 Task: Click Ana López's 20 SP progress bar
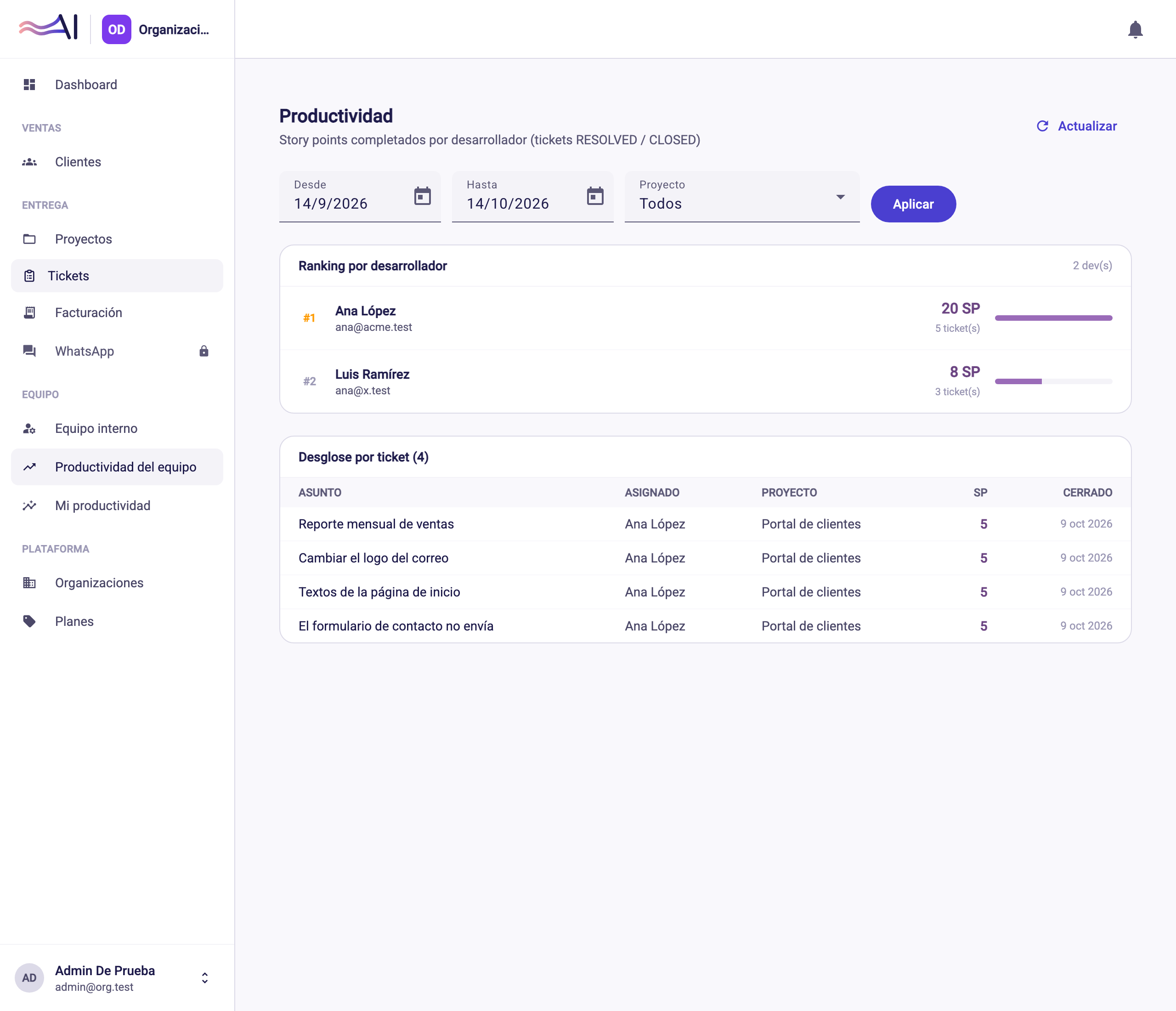click(1053, 318)
